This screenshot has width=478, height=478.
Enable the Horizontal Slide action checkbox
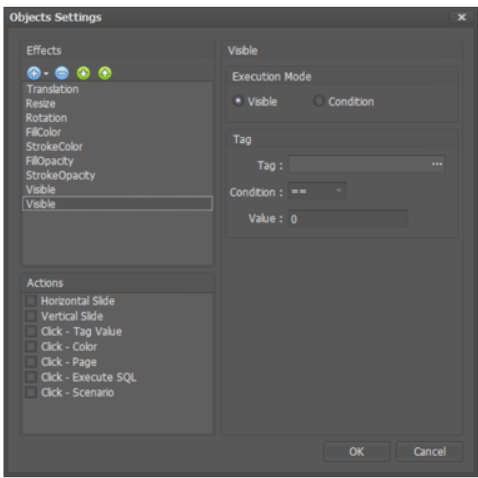point(31,301)
